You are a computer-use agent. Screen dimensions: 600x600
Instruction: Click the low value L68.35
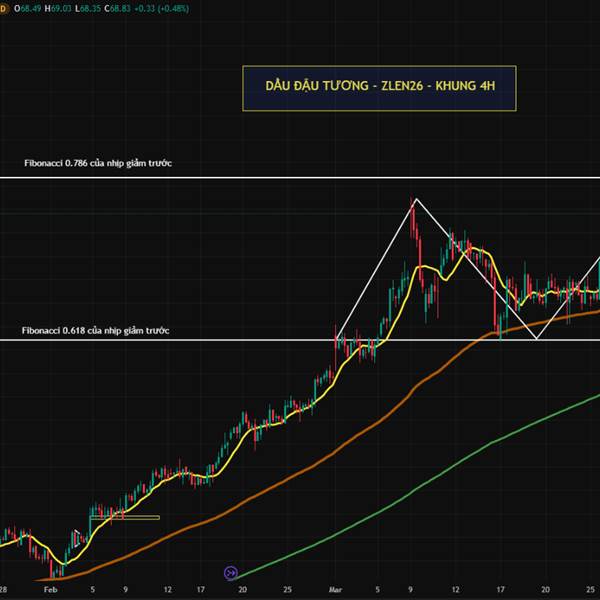[x=88, y=8]
